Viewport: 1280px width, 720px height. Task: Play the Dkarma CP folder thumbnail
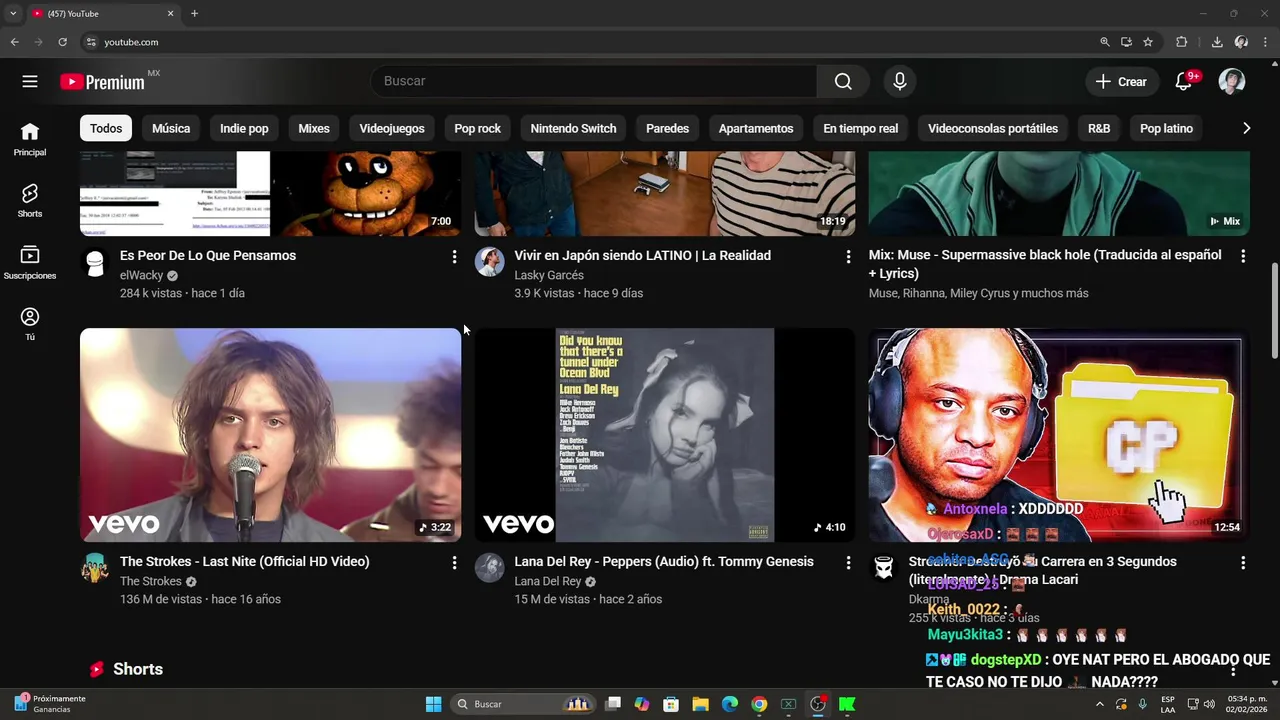point(1059,435)
